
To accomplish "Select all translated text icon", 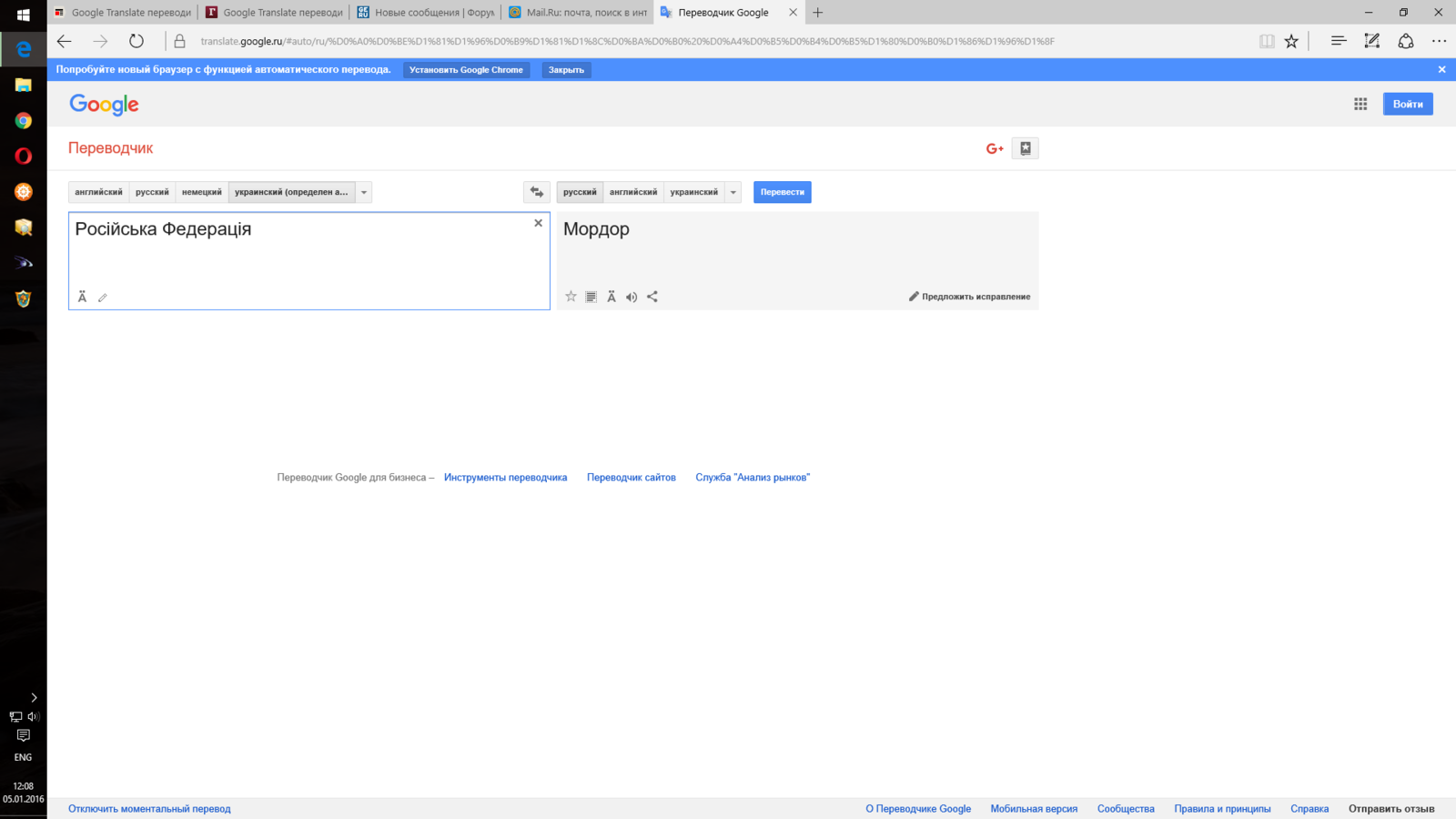I will (x=591, y=297).
